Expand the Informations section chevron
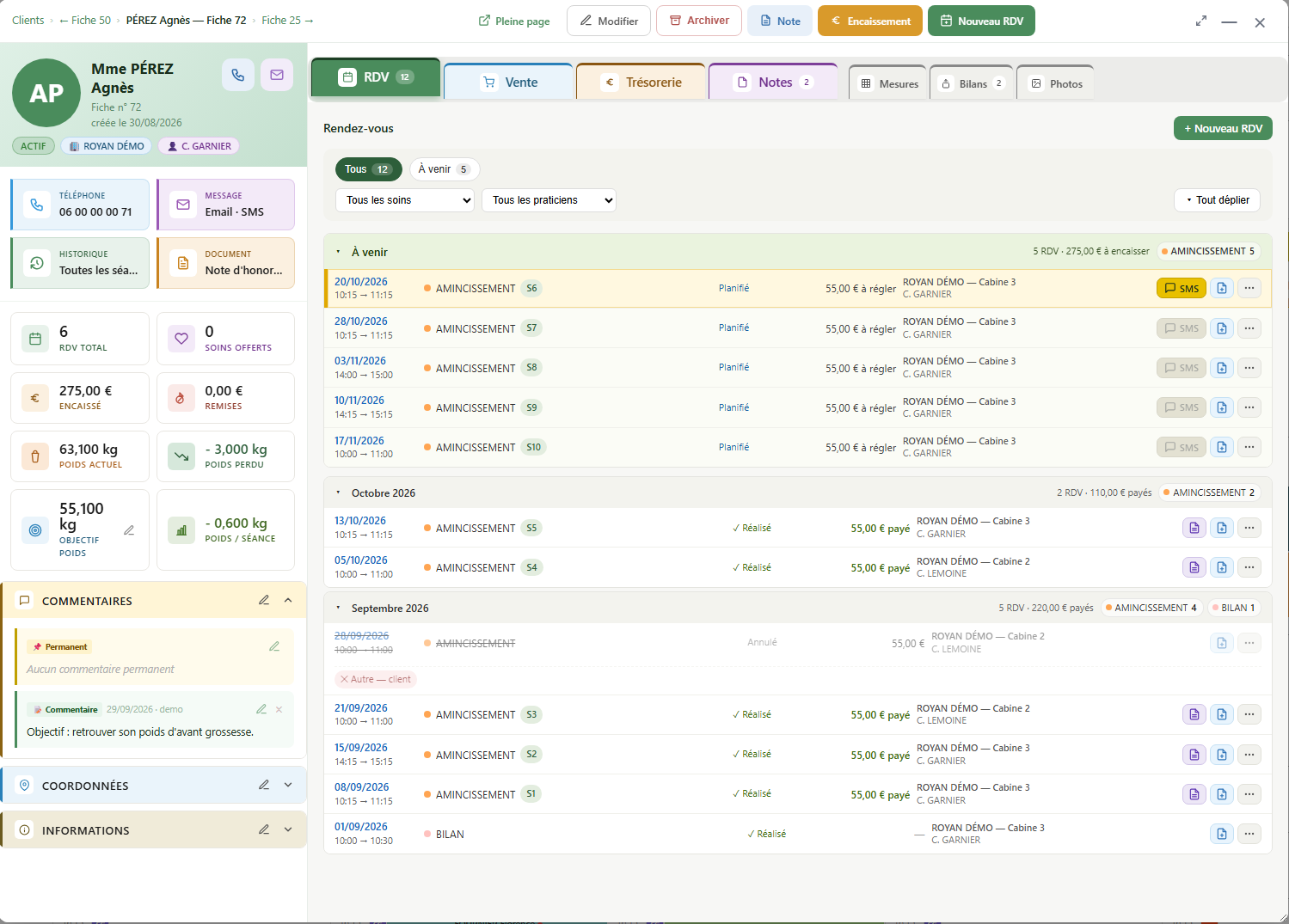1289x924 pixels. [288, 829]
